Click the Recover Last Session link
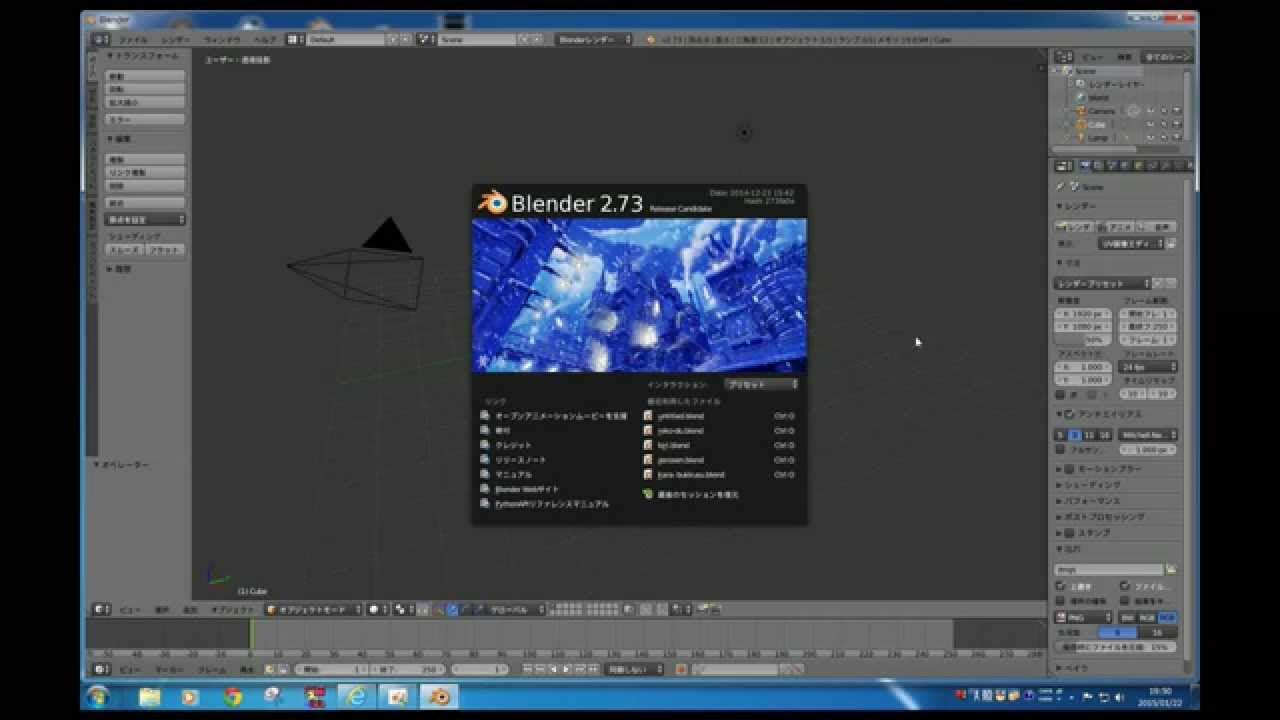The image size is (1280, 720). point(698,495)
